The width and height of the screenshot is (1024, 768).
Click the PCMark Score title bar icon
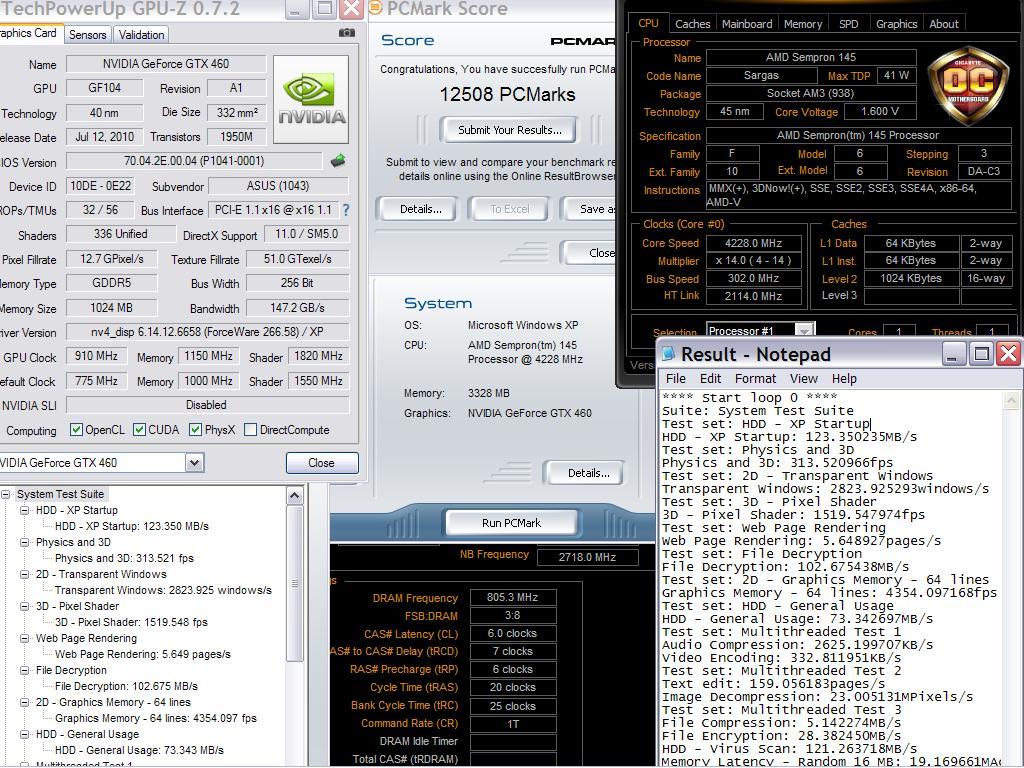pyautogui.click(x=376, y=8)
